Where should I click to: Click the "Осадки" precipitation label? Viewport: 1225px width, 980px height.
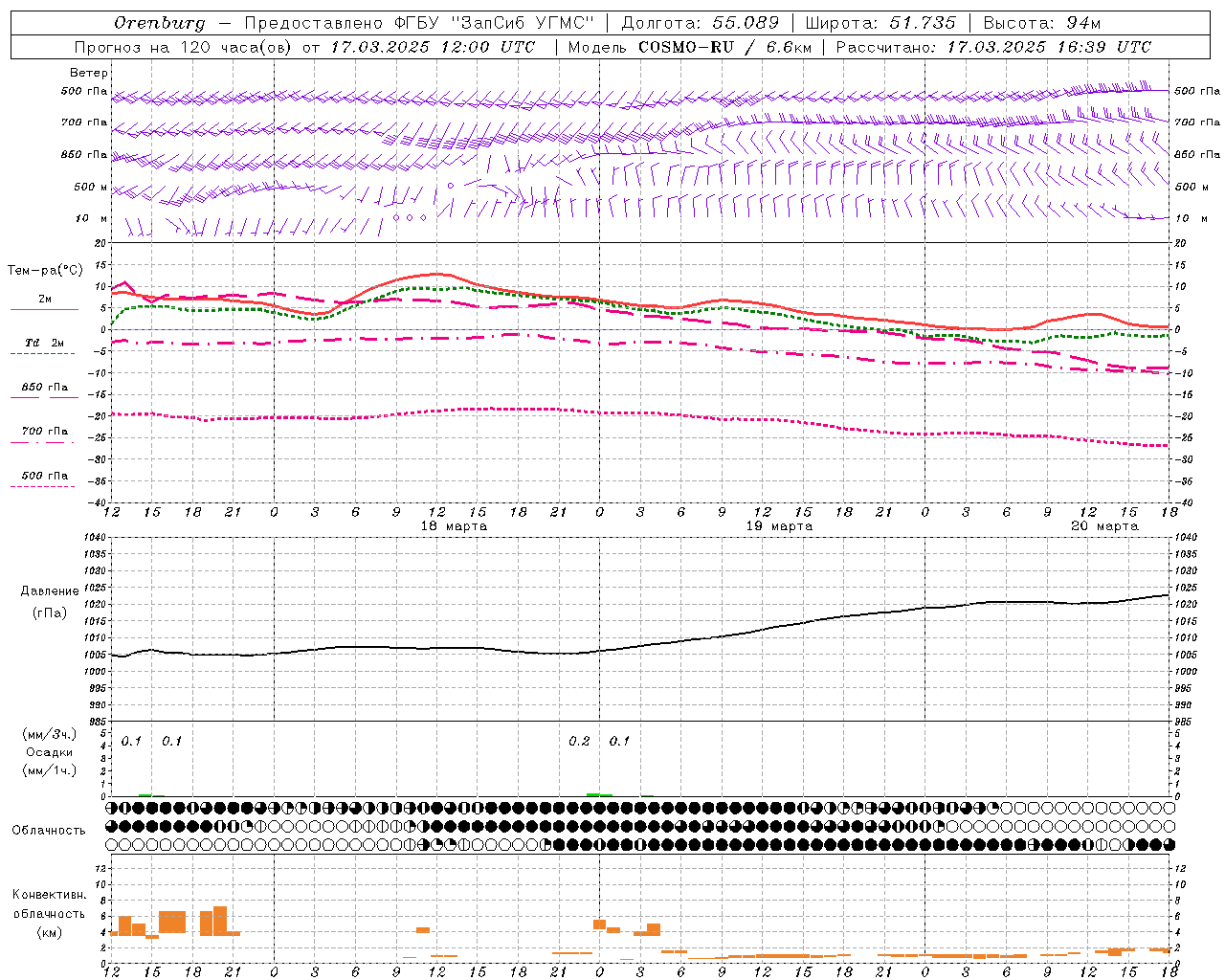pyautogui.click(x=49, y=752)
